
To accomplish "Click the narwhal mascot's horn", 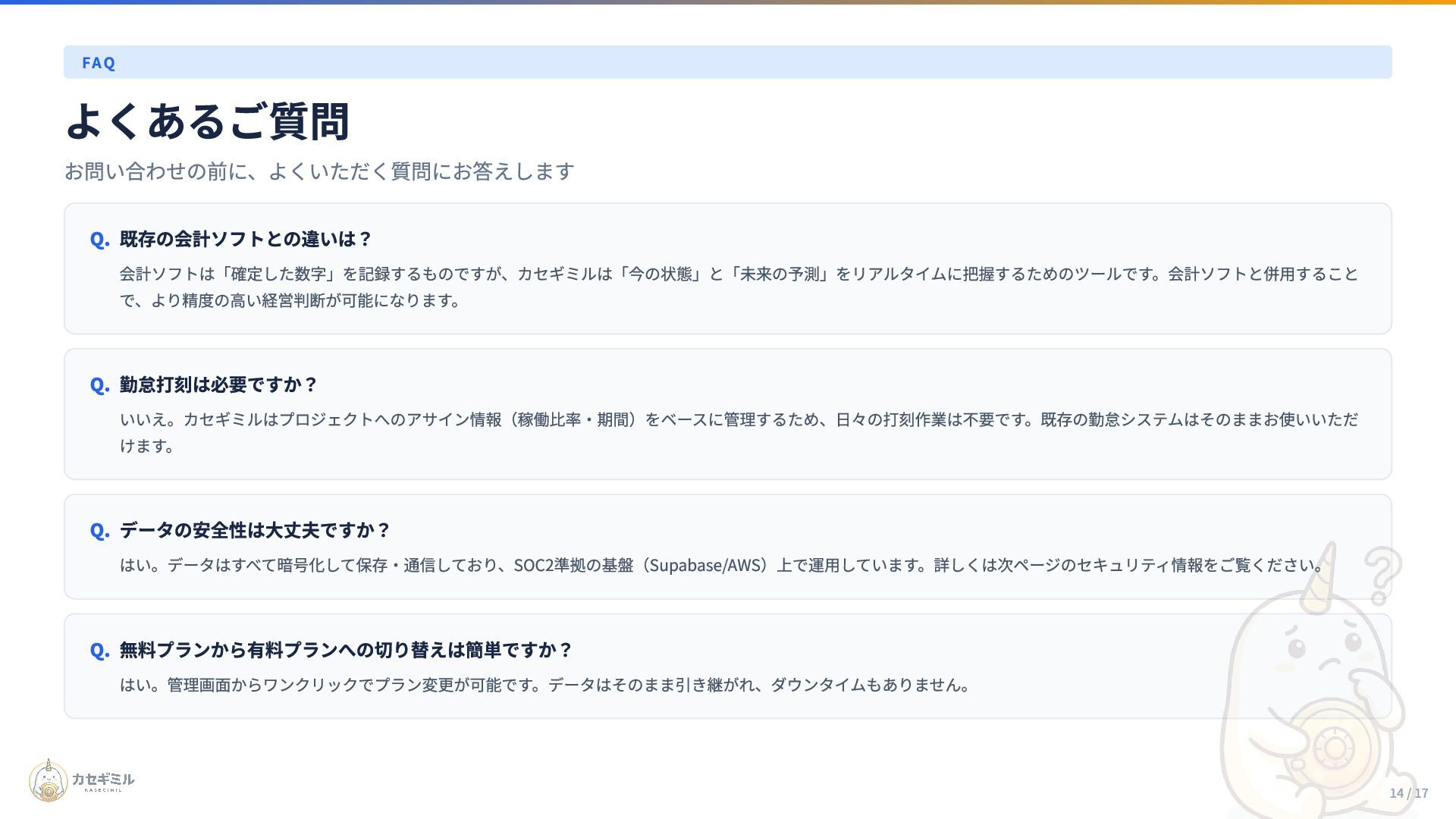I will [x=1320, y=576].
